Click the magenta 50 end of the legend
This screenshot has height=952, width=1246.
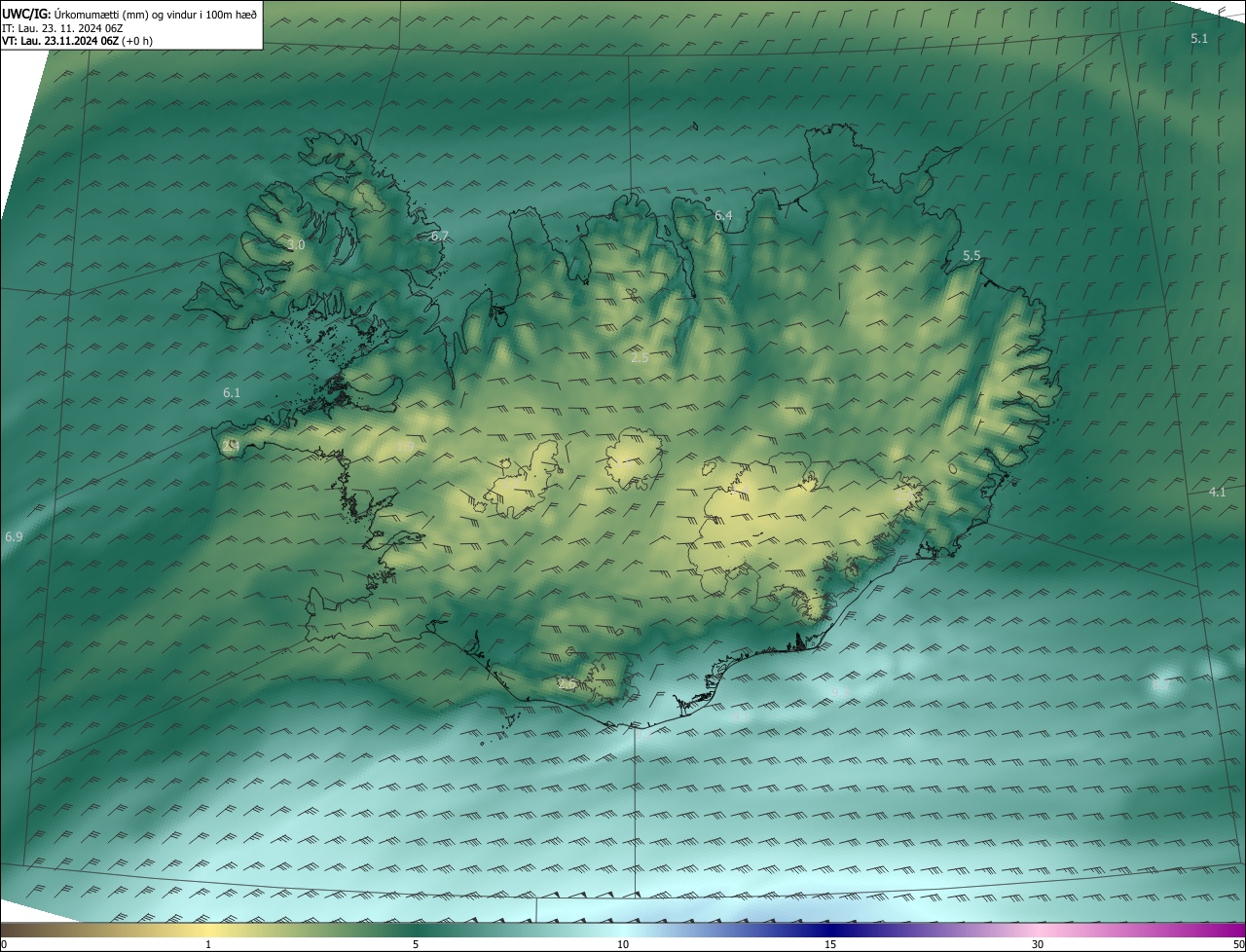(1238, 944)
